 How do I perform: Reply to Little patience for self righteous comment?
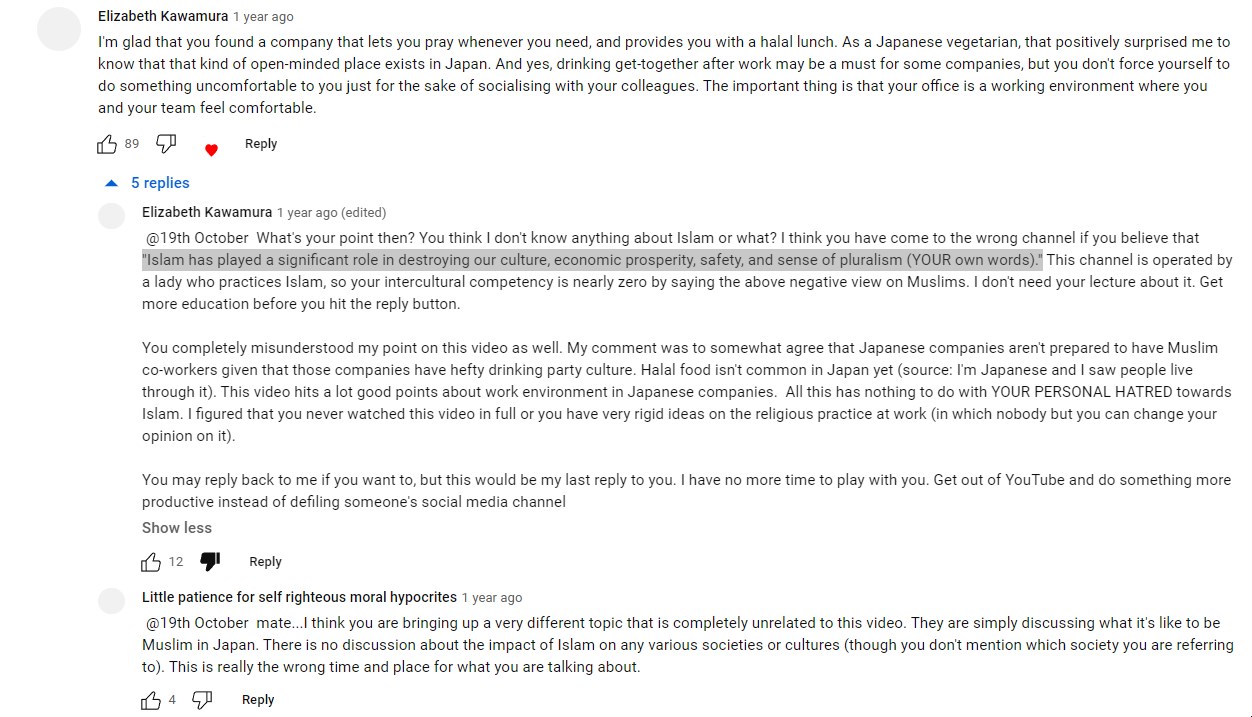(258, 700)
